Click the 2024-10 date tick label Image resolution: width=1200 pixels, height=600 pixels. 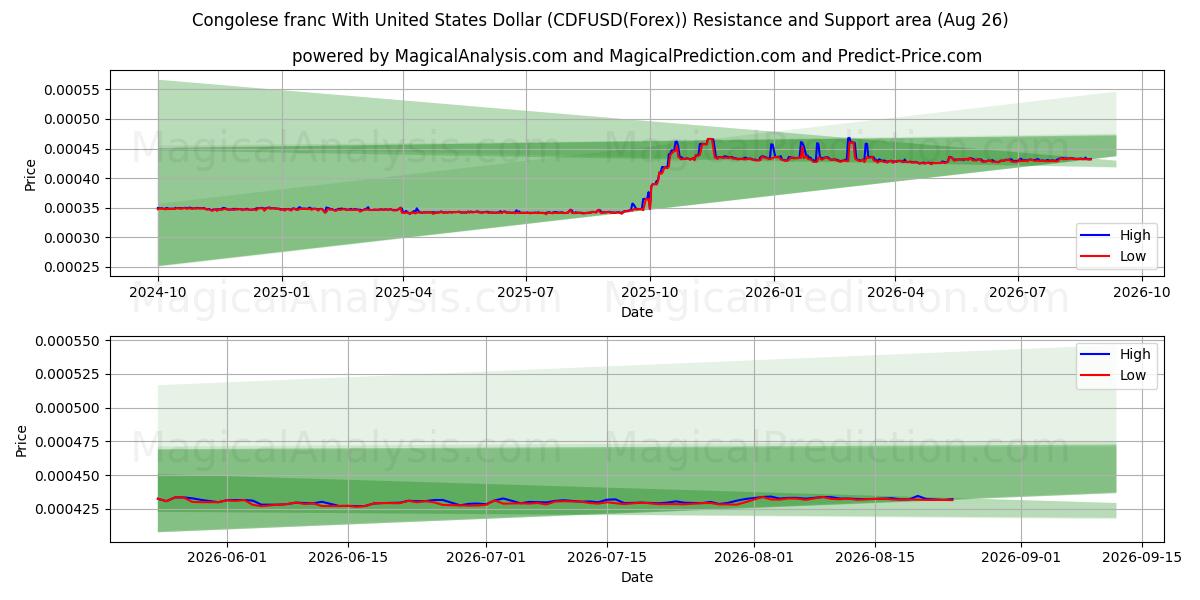tap(158, 292)
